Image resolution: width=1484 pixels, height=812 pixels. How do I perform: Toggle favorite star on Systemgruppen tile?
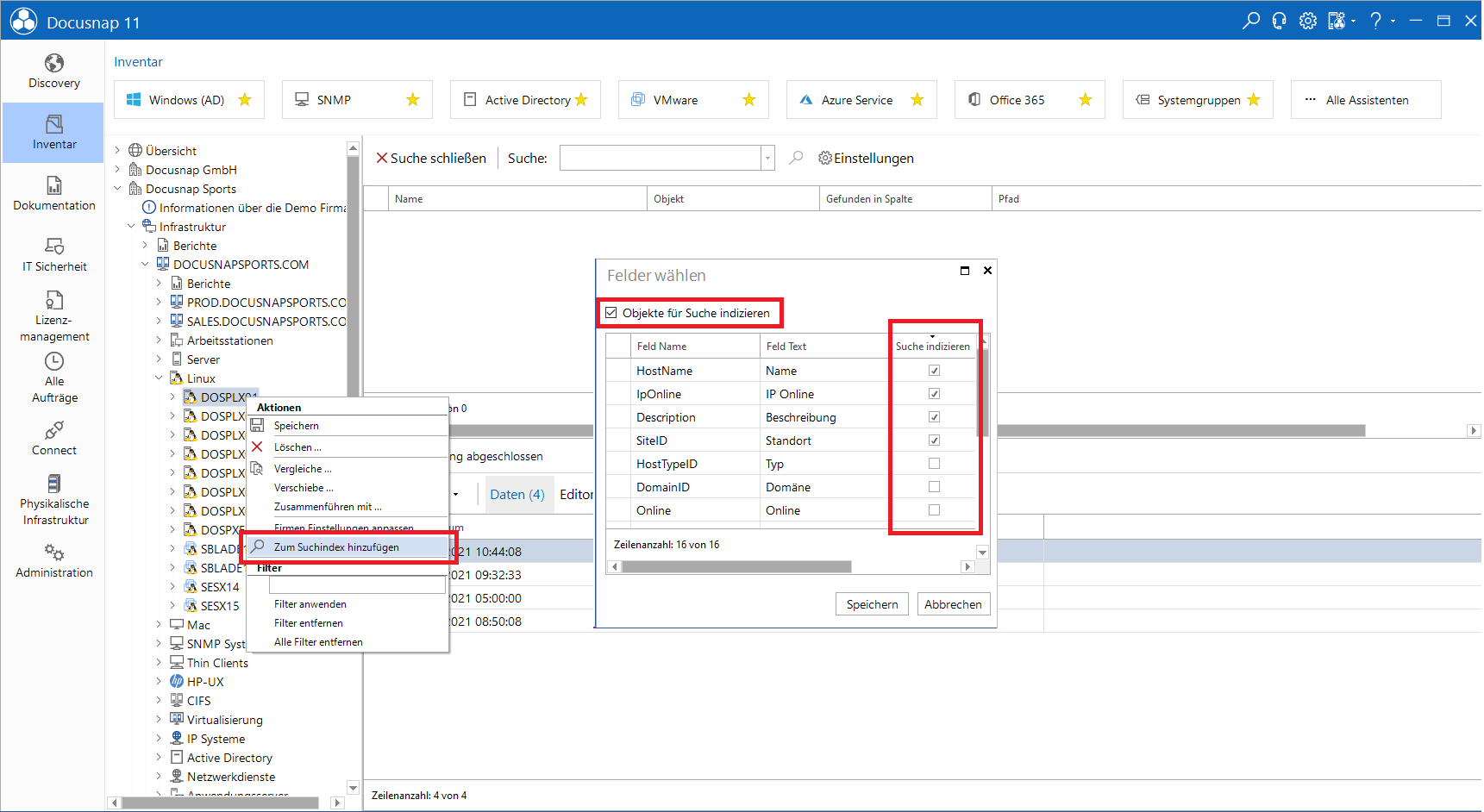pyautogui.click(x=1254, y=100)
